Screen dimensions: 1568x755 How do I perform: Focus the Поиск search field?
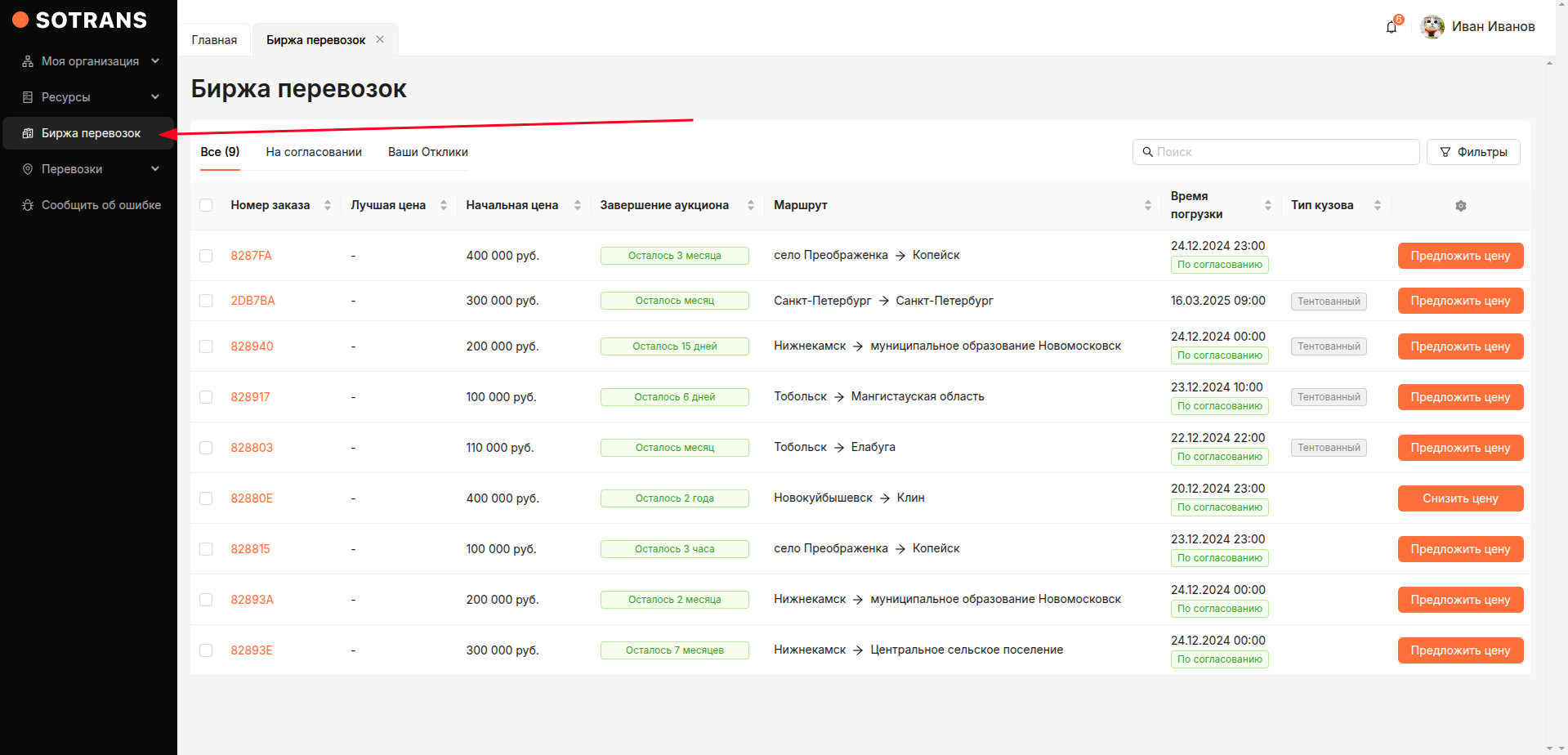[x=1283, y=152]
